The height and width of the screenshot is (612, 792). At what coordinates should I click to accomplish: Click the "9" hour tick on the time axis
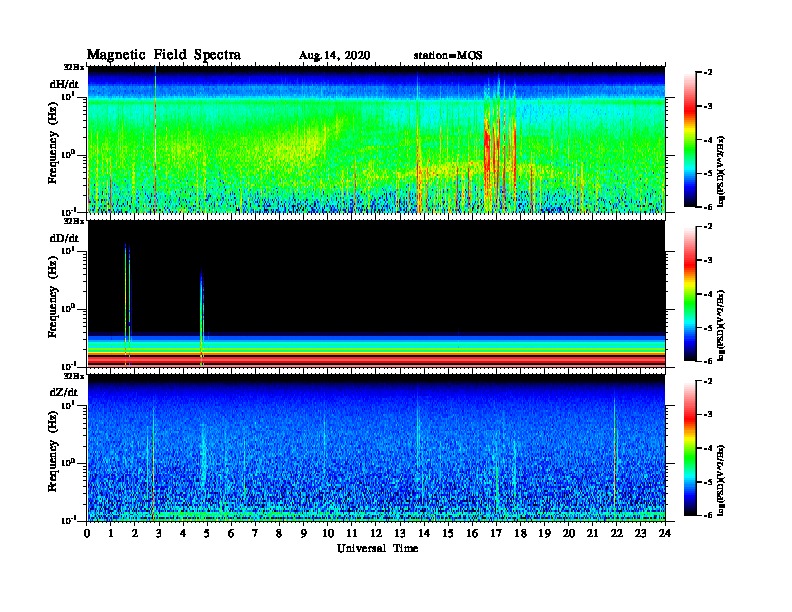pyautogui.click(x=304, y=534)
